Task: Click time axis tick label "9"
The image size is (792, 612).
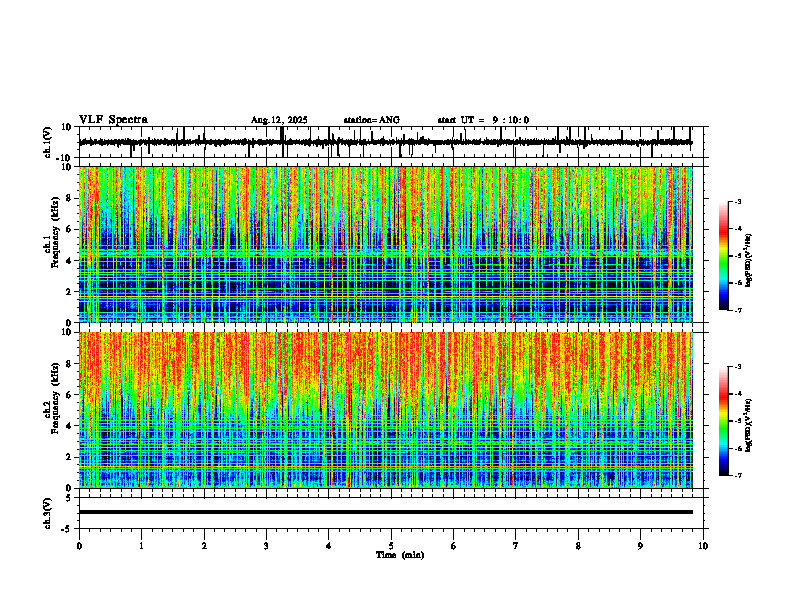Action: 640,546
